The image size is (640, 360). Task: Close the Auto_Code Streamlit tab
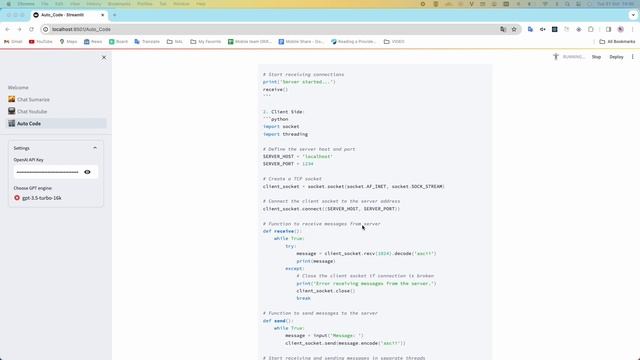102,15
